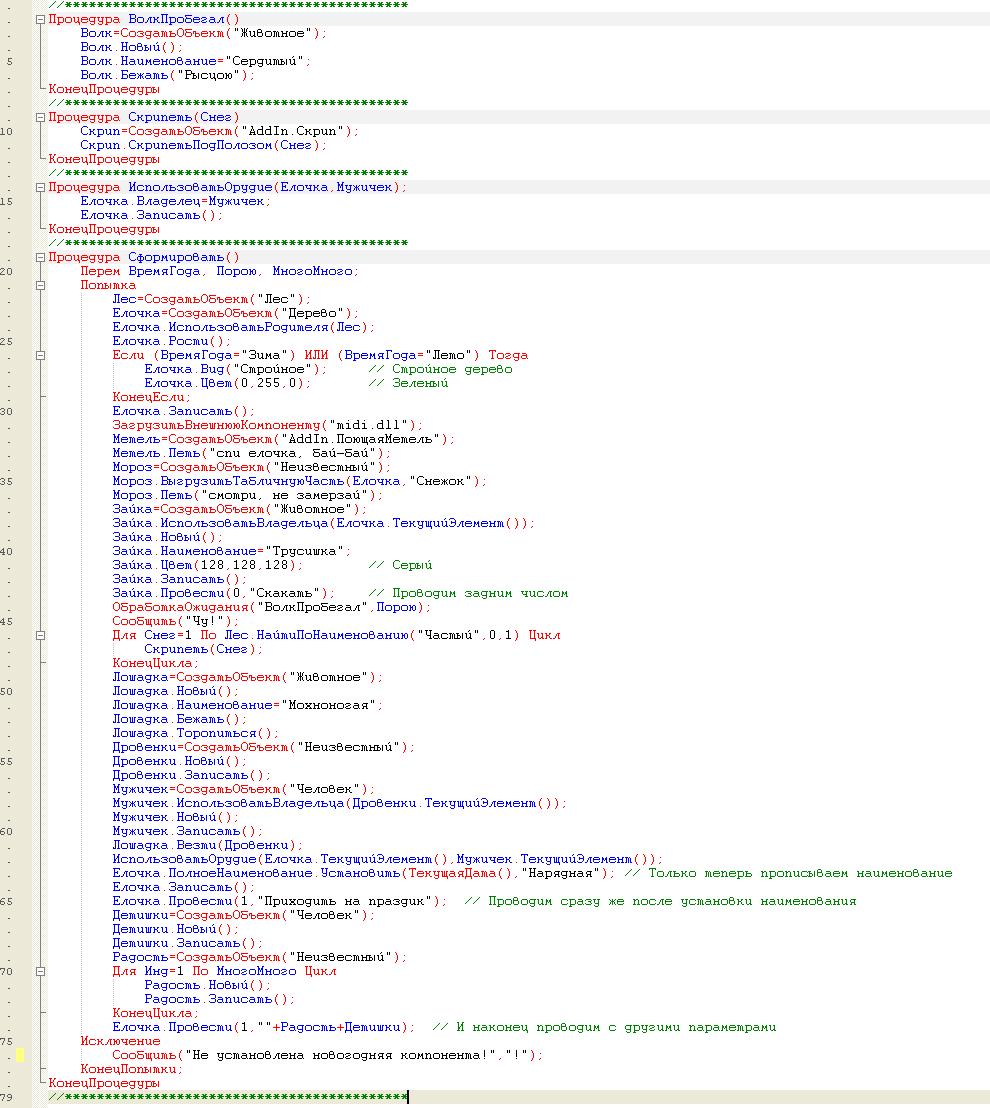Collapse the ВолкПробежал procedure fold marker
The height and width of the screenshot is (1108, 990).
[40, 19]
